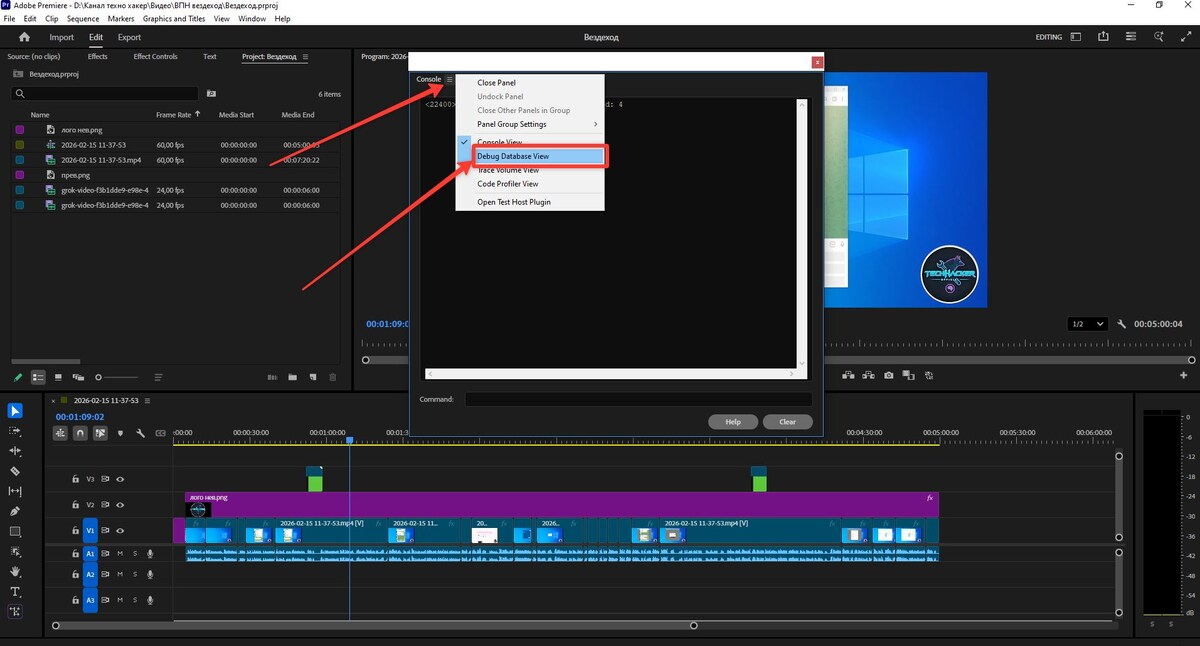
Task: Solo the A2 audio track
Action: [135, 575]
